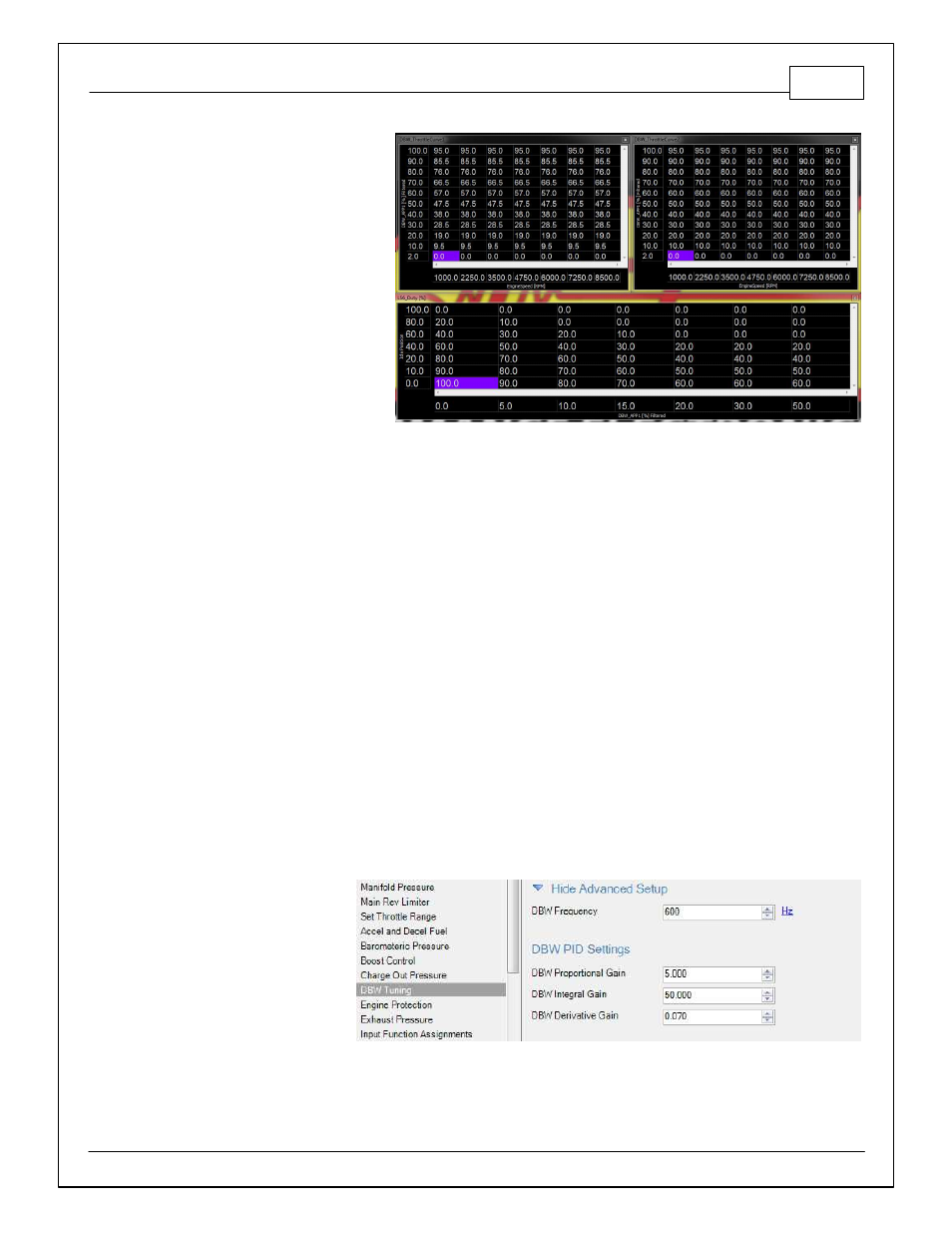Select 1000.0 RPM axis value in ThrottleCurve1
The width and height of the screenshot is (952, 1233).
[445, 278]
